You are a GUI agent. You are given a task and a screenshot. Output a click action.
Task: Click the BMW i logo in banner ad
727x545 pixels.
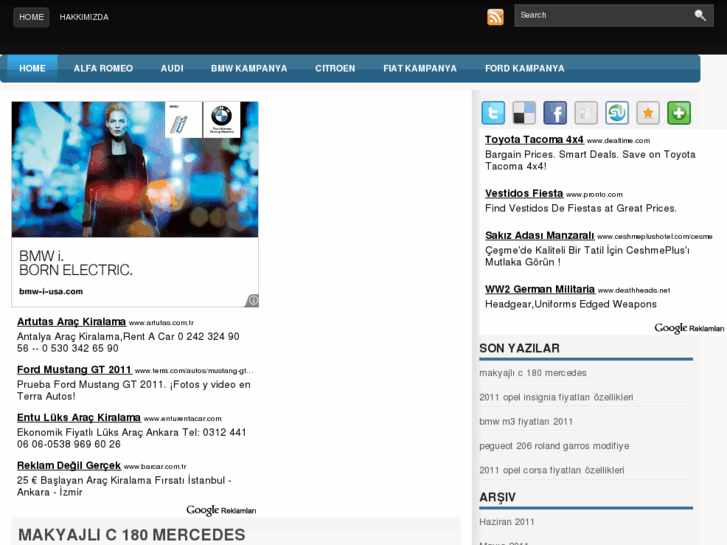(x=183, y=119)
